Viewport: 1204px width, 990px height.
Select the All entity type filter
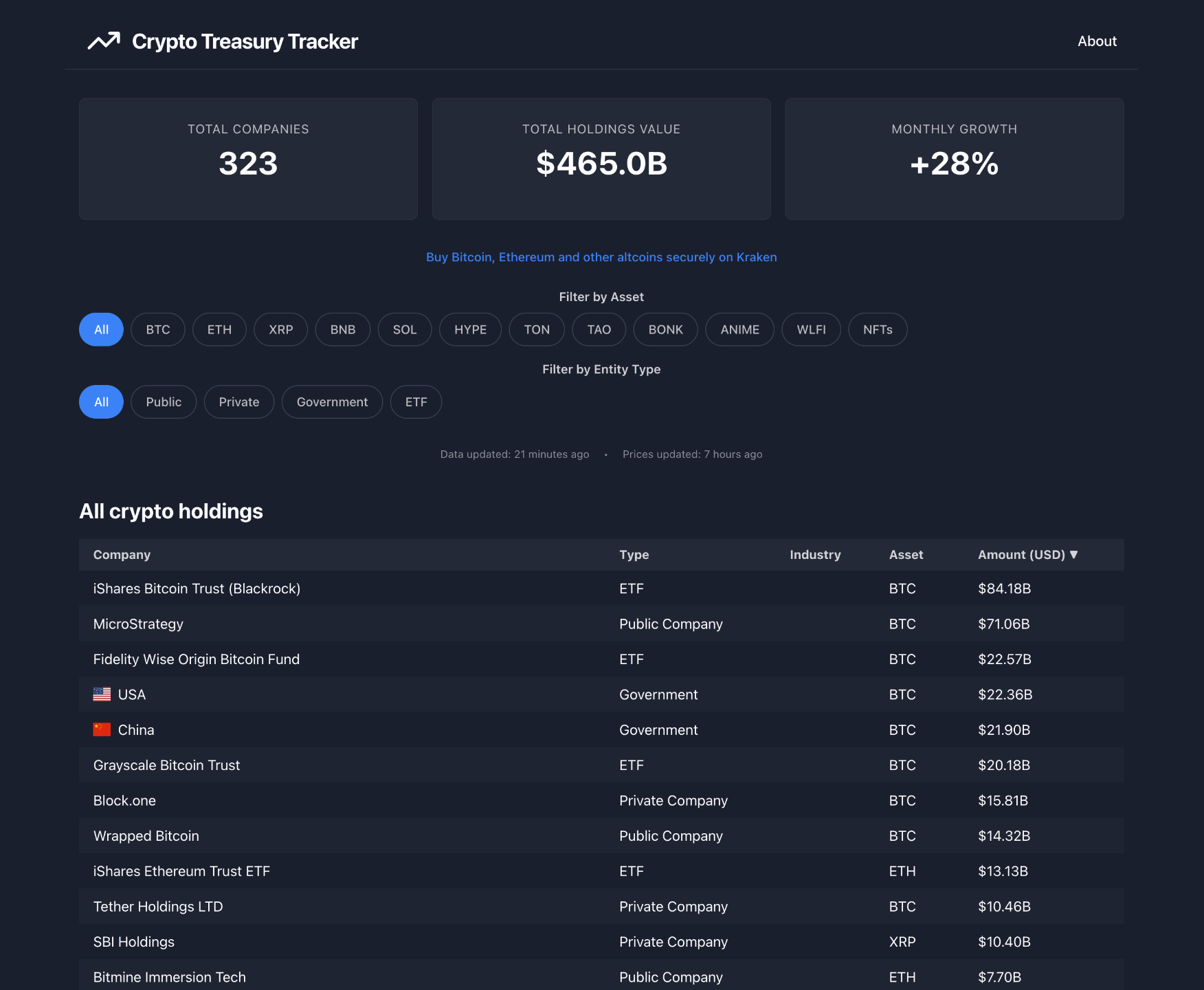point(101,401)
